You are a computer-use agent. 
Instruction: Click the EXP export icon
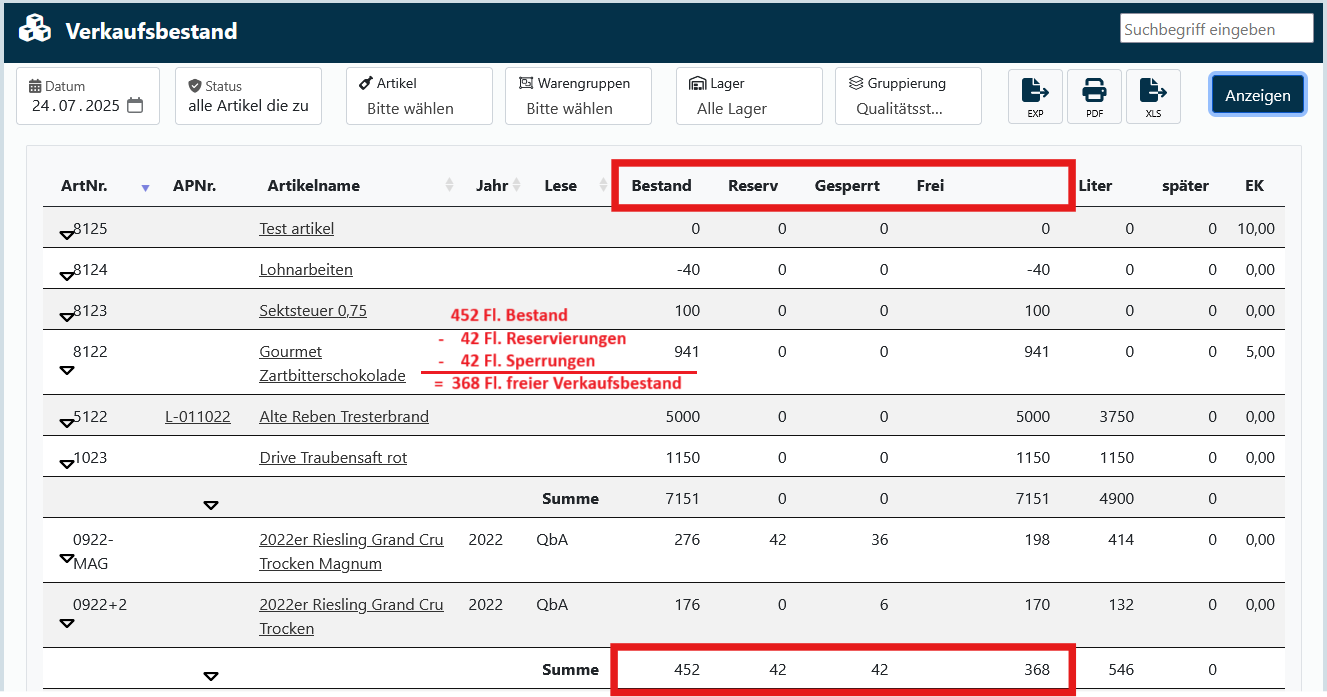click(x=1035, y=95)
